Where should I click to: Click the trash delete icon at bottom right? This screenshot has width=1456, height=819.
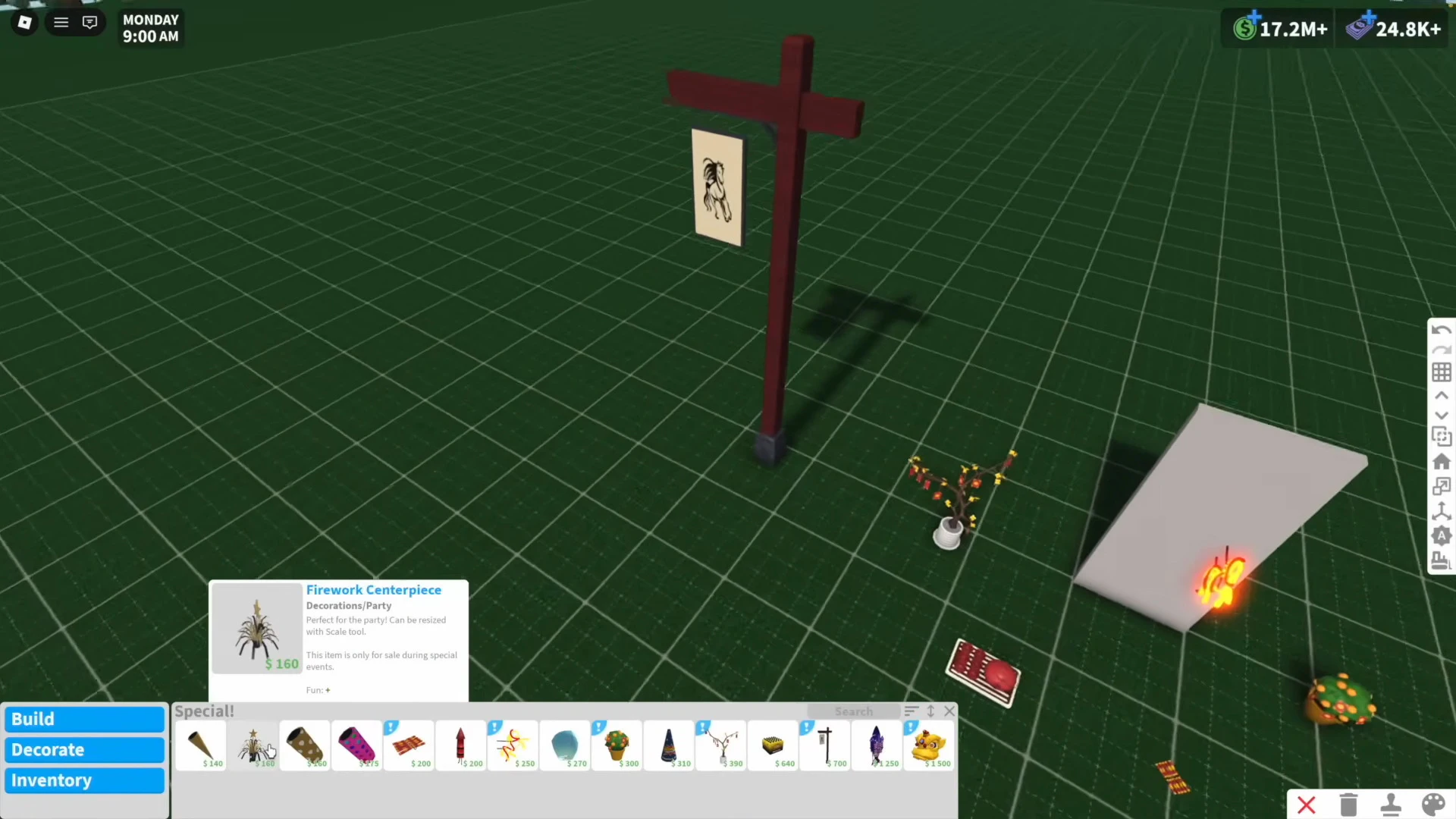[1349, 805]
